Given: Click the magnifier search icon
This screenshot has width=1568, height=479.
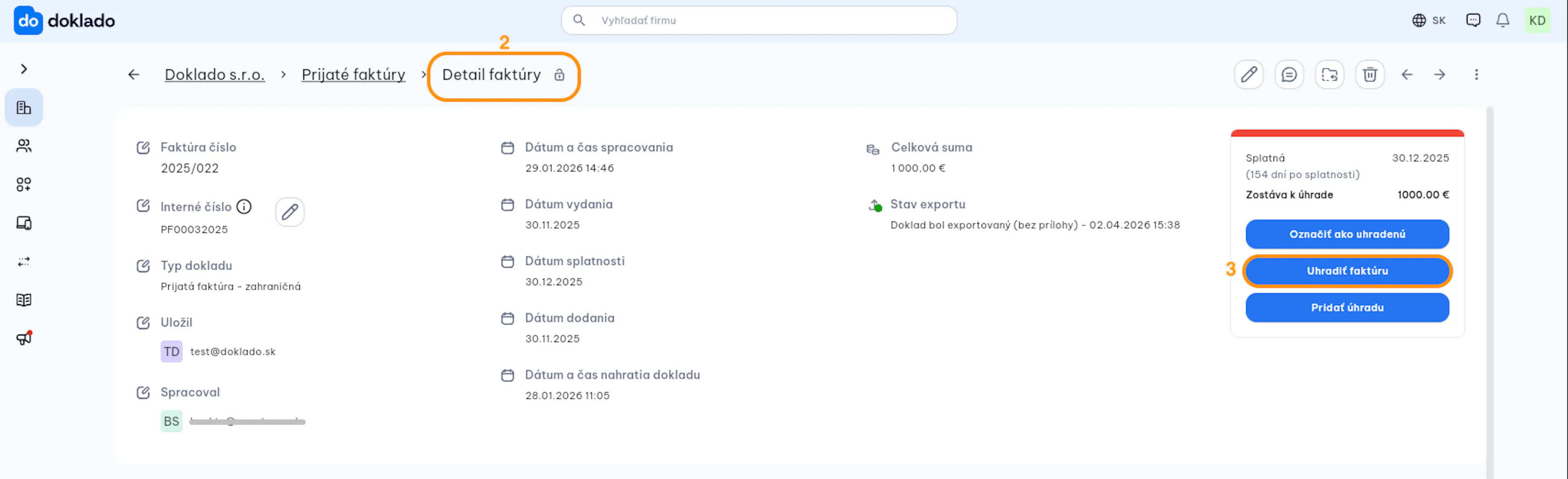Looking at the screenshot, I should (579, 20).
